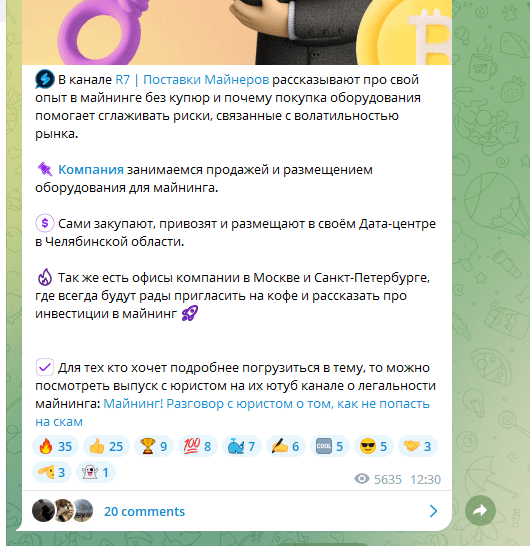
Task: Click the commenter avatars stack
Action: (x=63, y=510)
